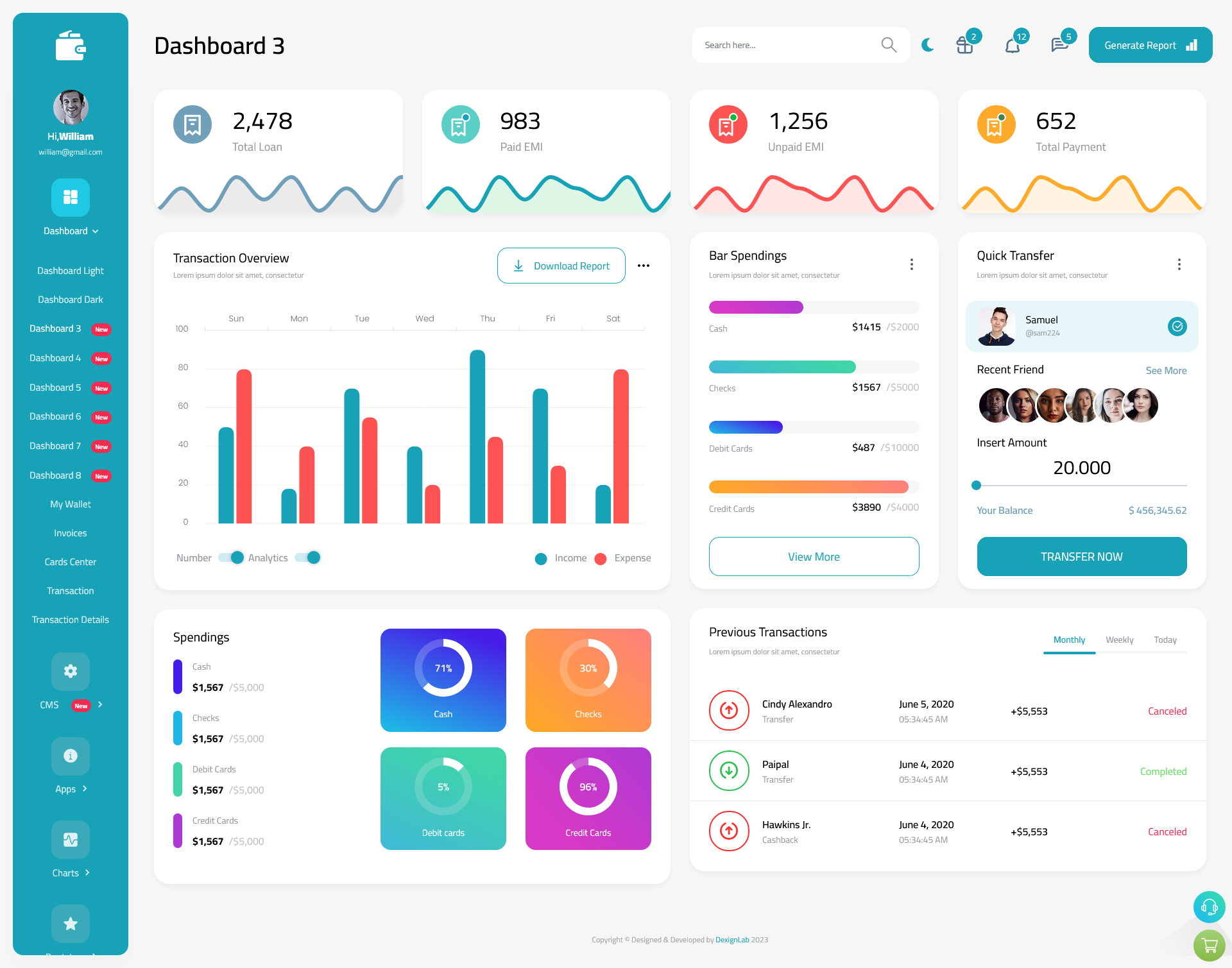Click the Unpaid EMI summary icon
1232x968 pixels.
tap(727, 122)
